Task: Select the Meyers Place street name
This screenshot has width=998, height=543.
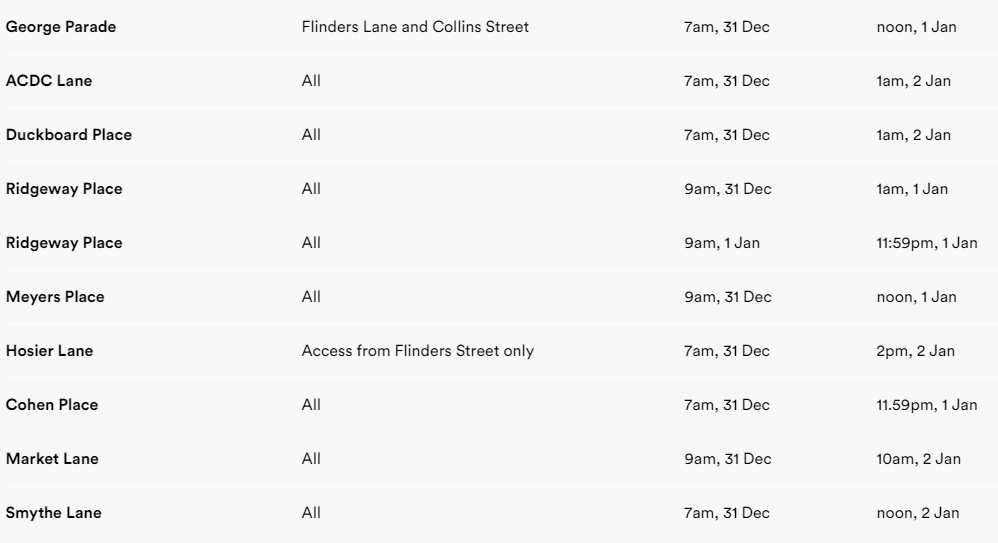Action: [x=55, y=297]
